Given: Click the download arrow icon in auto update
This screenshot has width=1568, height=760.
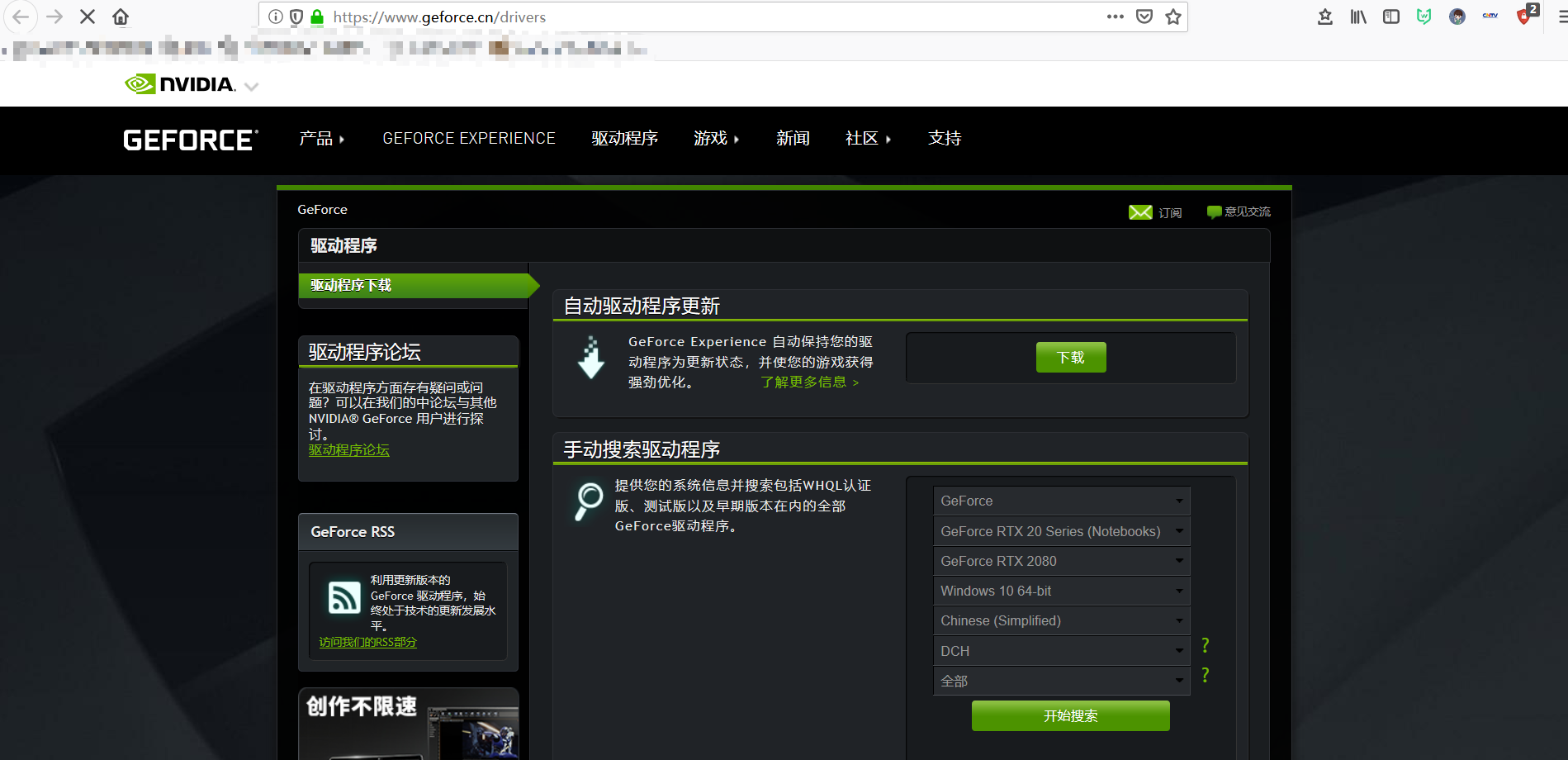Looking at the screenshot, I should click(591, 358).
